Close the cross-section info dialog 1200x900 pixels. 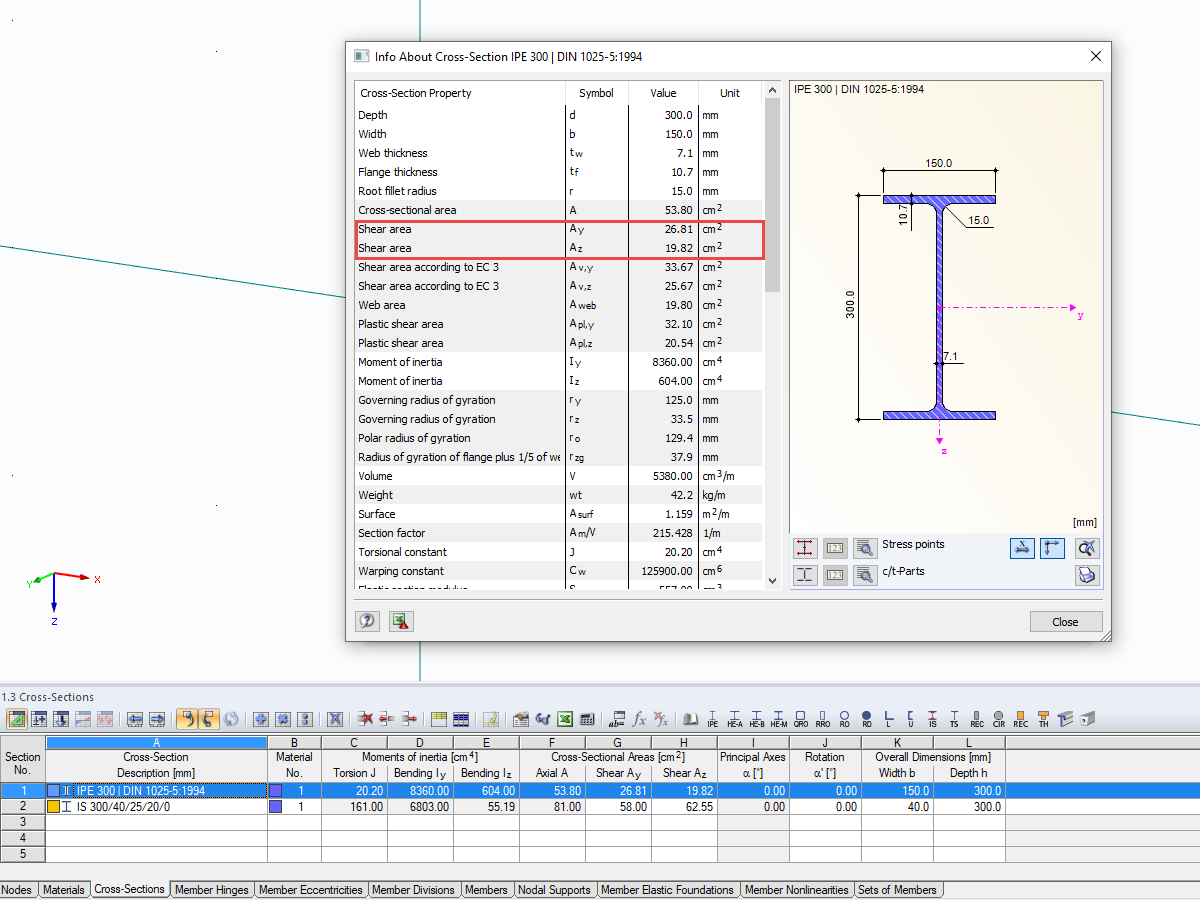tap(1065, 621)
